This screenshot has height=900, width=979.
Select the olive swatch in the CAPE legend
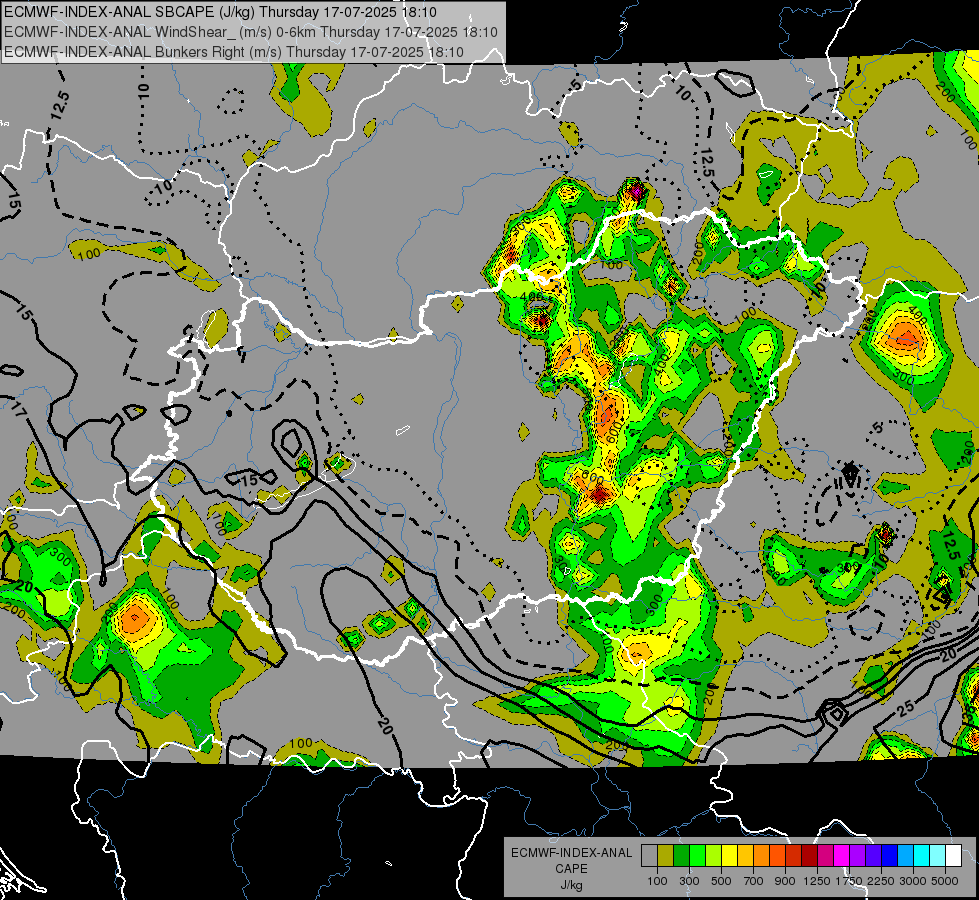[x=666, y=855]
